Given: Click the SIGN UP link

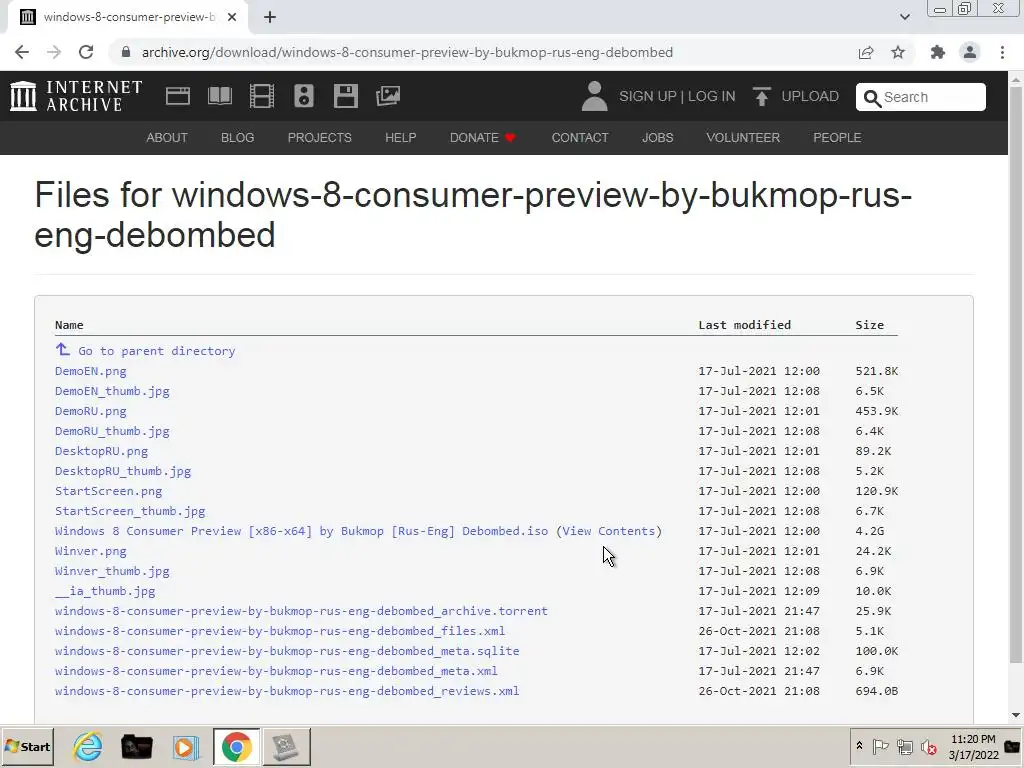Looking at the screenshot, I should 647,96.
